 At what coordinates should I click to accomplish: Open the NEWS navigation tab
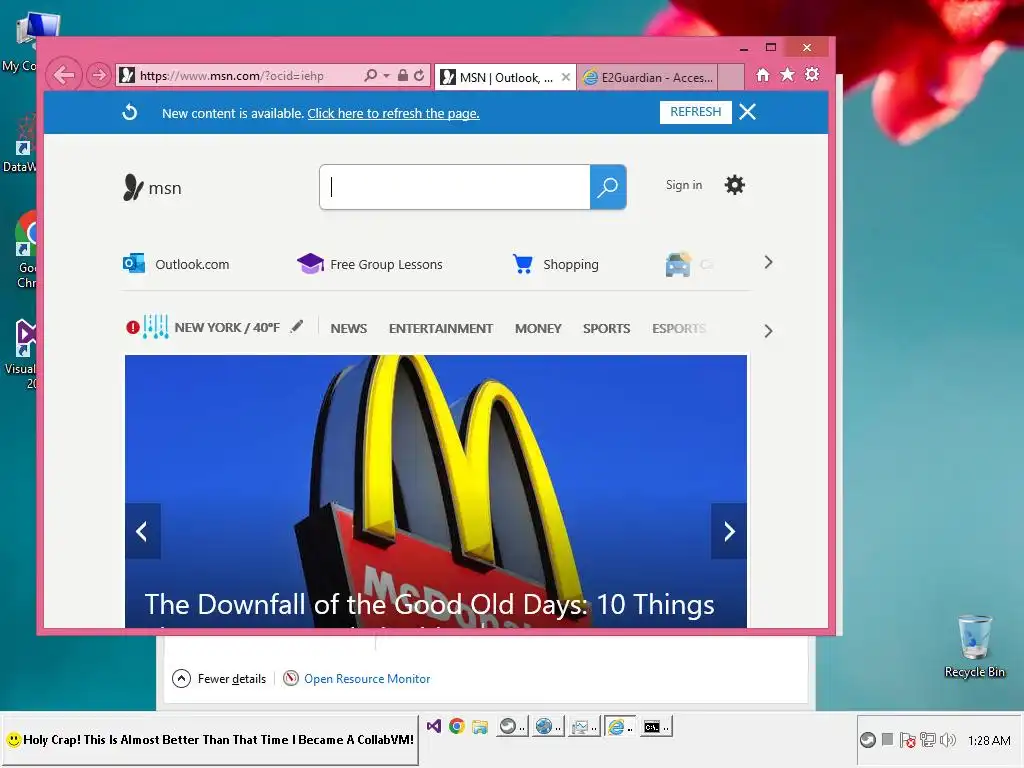(x=349, y=328)
